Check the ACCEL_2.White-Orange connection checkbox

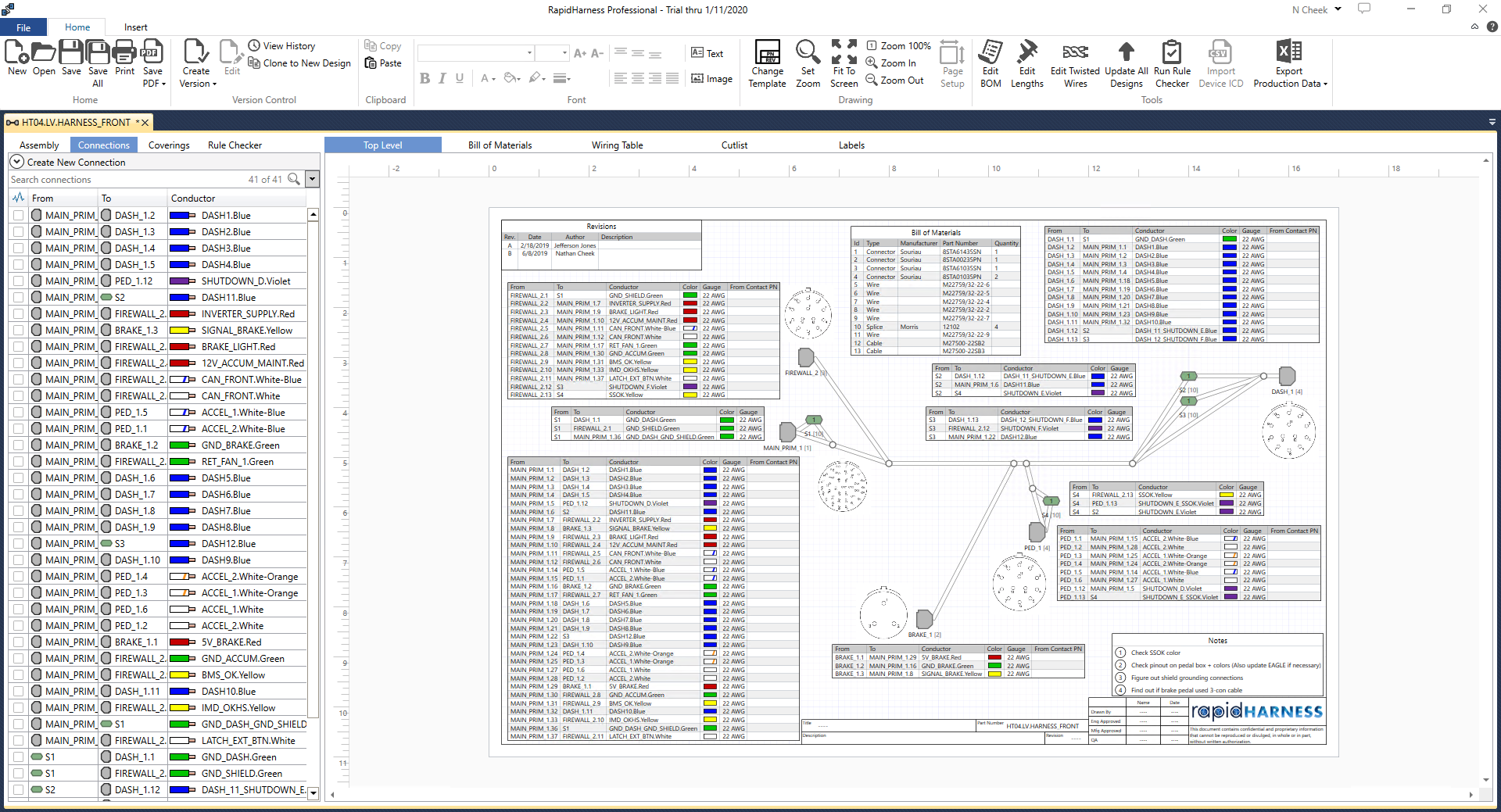18,576
